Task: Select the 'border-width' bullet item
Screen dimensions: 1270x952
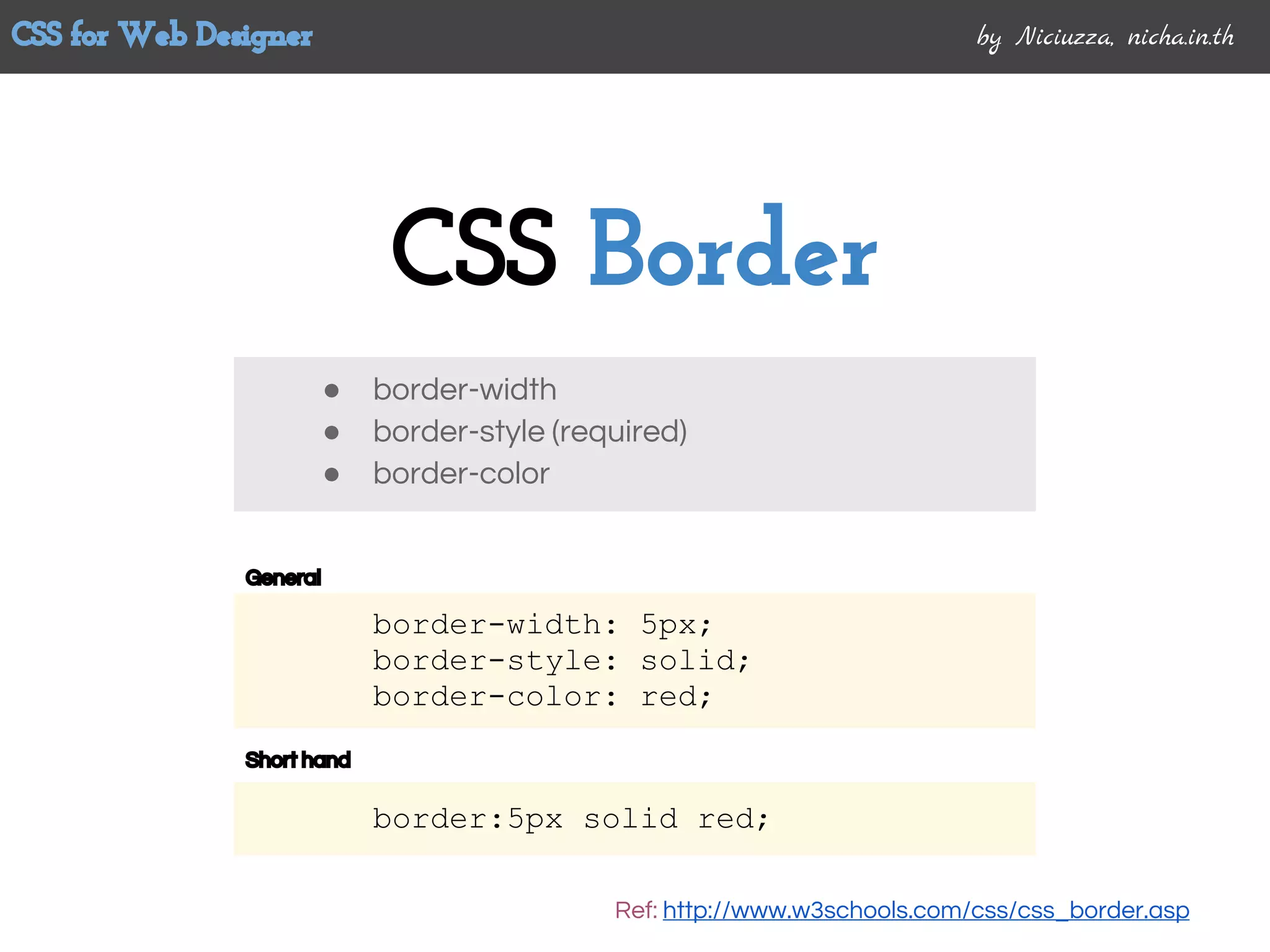Action: coord(464,390)
